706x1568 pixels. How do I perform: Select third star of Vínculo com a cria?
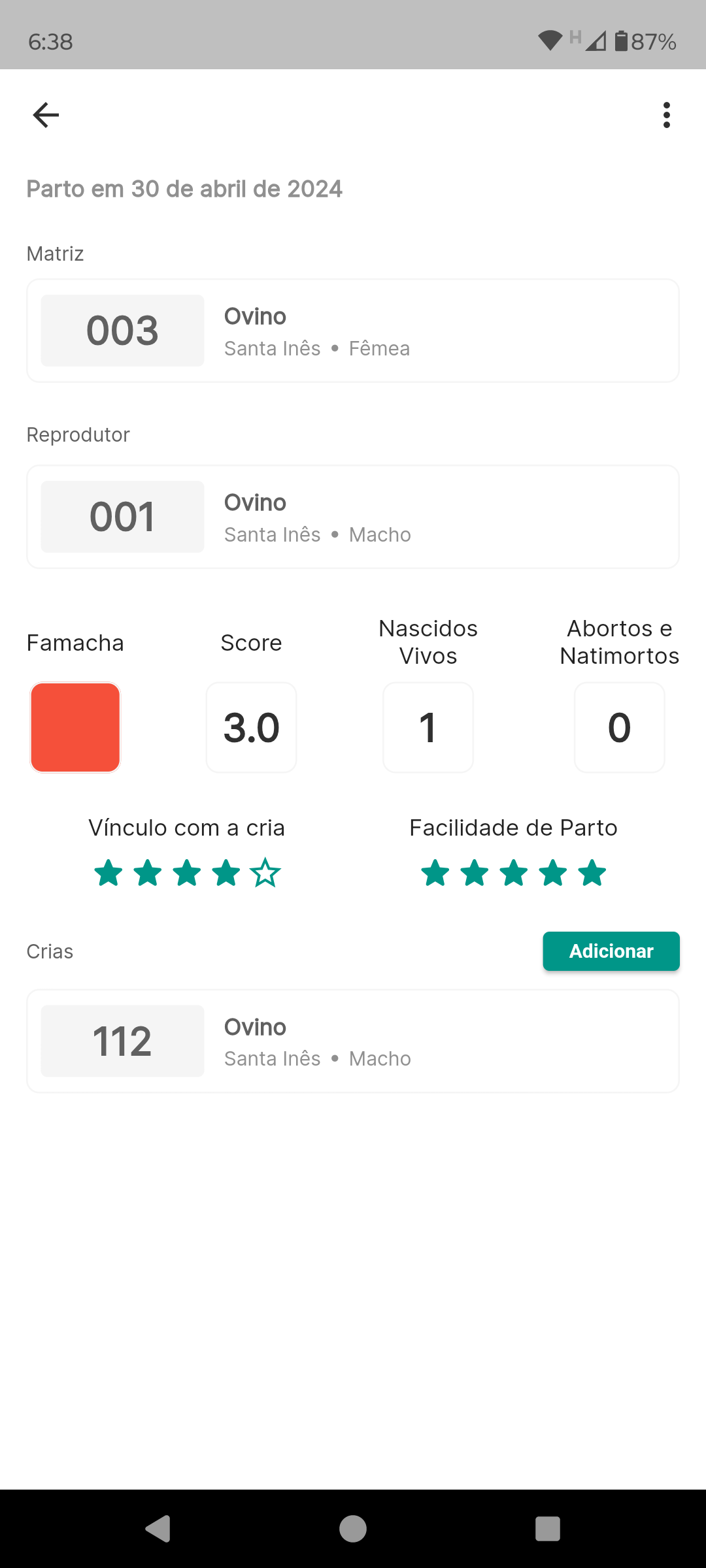(x=187, y=873)
